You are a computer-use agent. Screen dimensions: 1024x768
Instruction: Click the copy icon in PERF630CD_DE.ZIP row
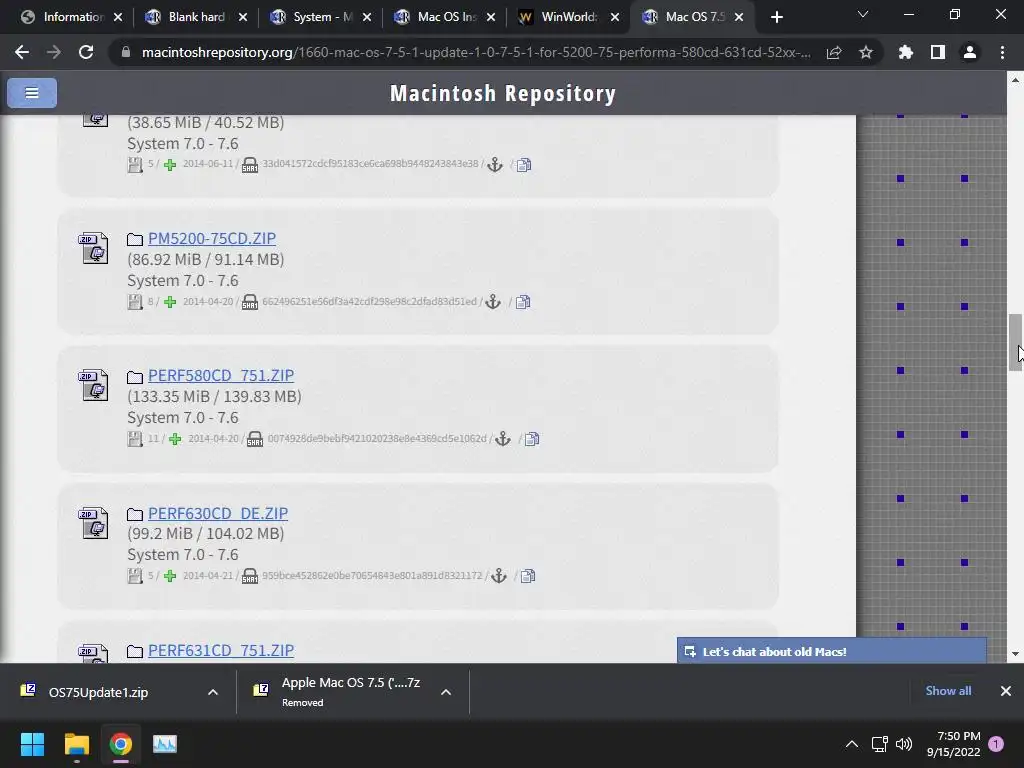click(528, 576)
